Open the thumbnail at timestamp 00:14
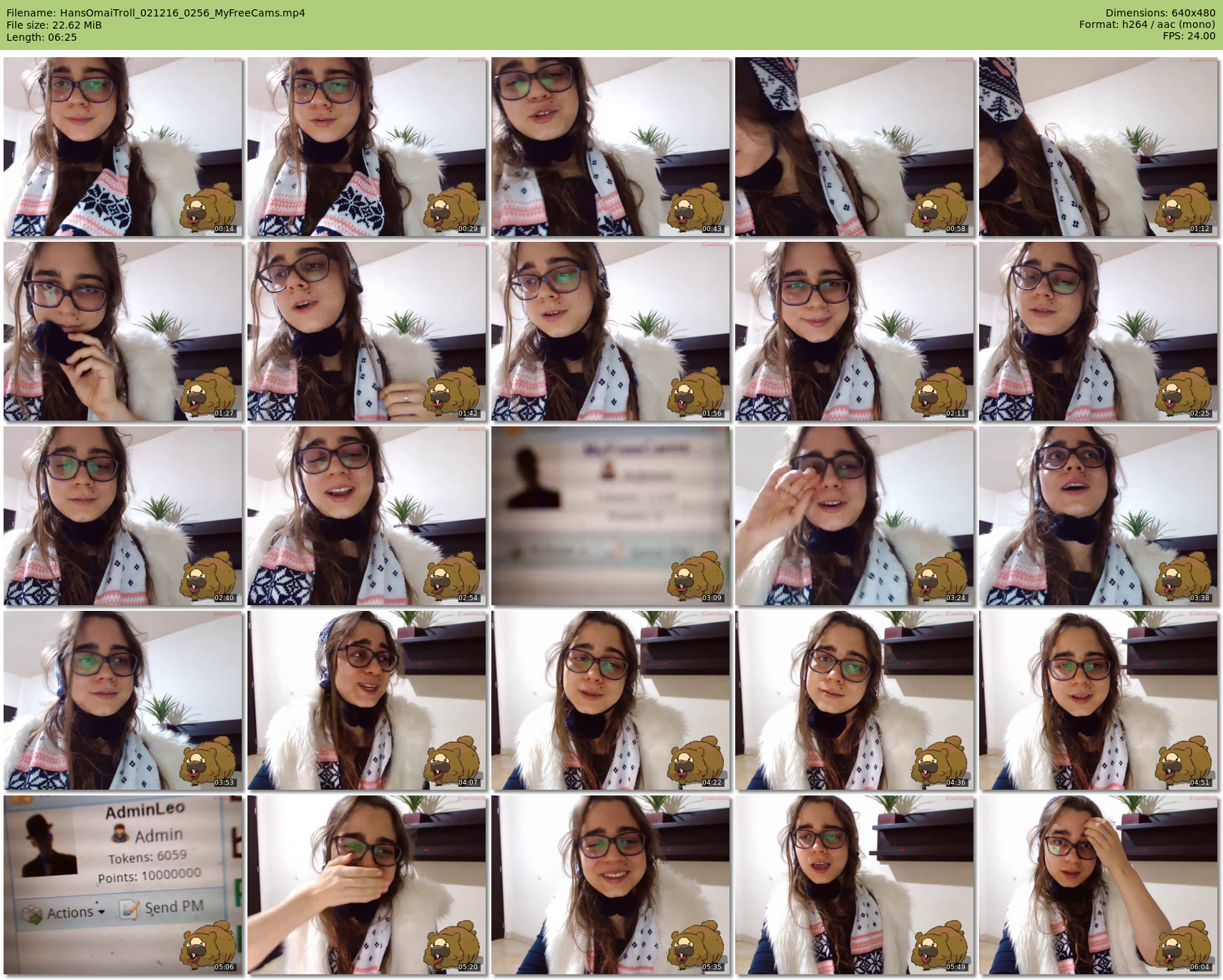Screen dimensions: 1223x980 (x=123, y=147)
